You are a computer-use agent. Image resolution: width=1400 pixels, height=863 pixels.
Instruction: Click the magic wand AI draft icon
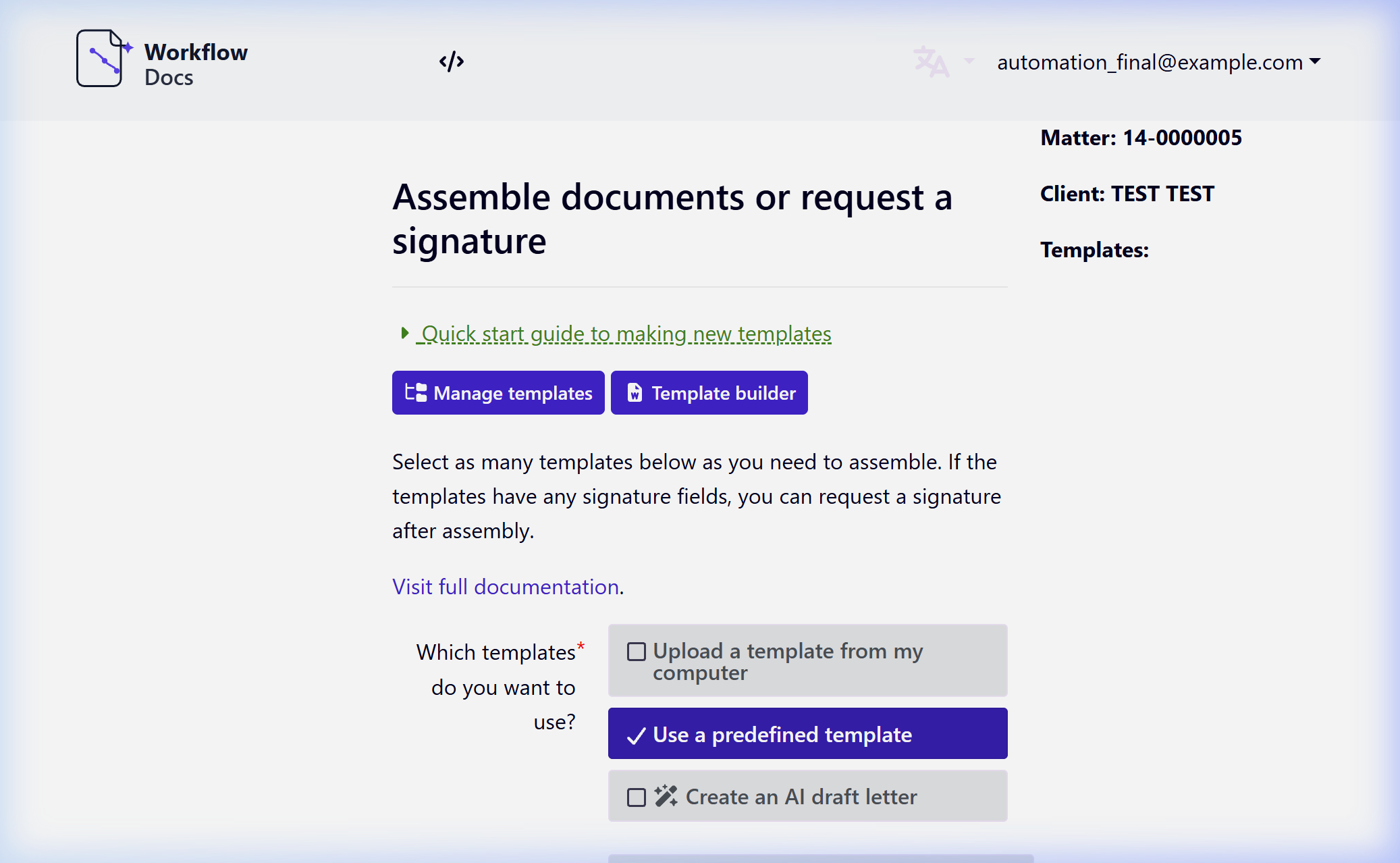coord(666,796)
